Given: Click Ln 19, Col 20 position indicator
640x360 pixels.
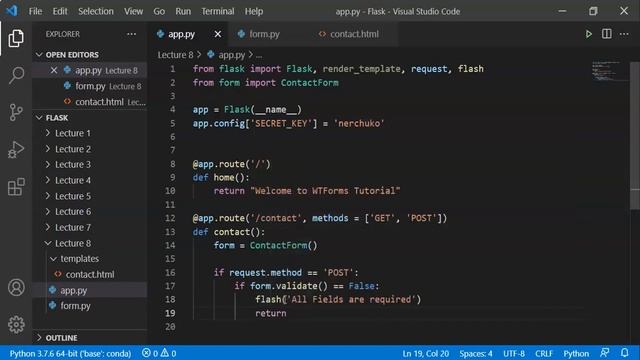Looking at the screenshot, I should 426,353.
